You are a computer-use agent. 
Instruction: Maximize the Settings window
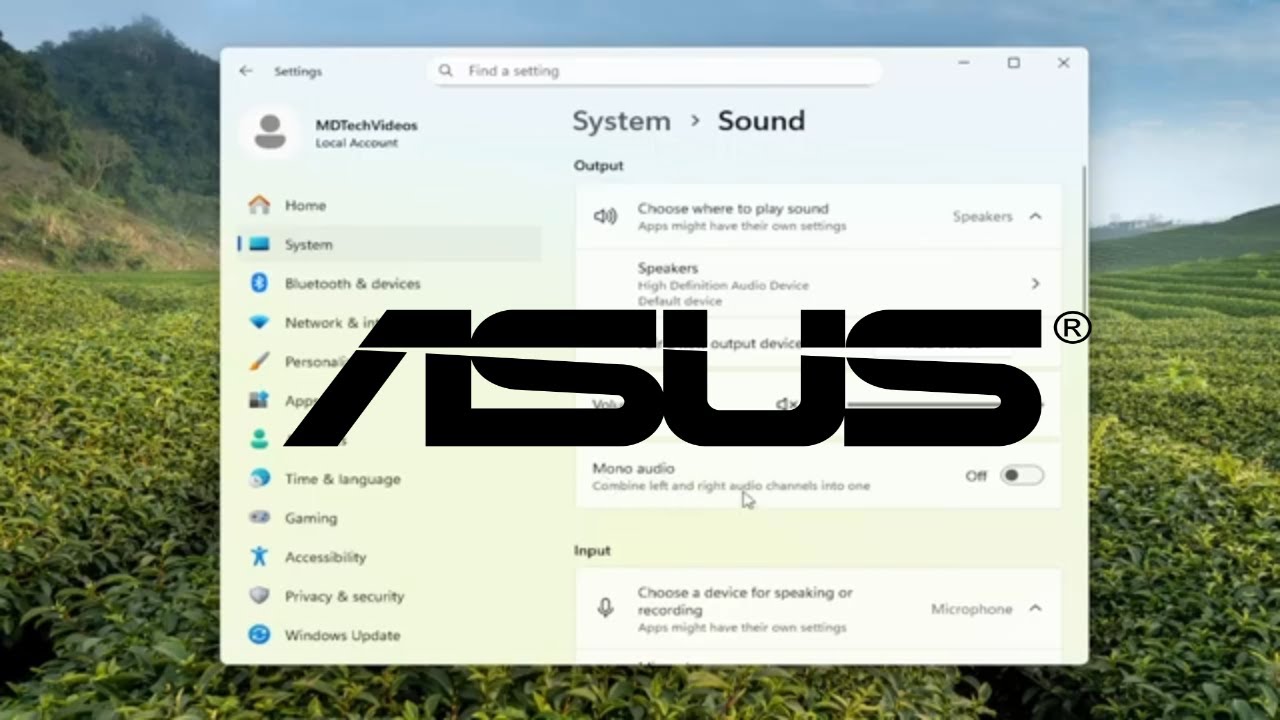click(1014, 63)
